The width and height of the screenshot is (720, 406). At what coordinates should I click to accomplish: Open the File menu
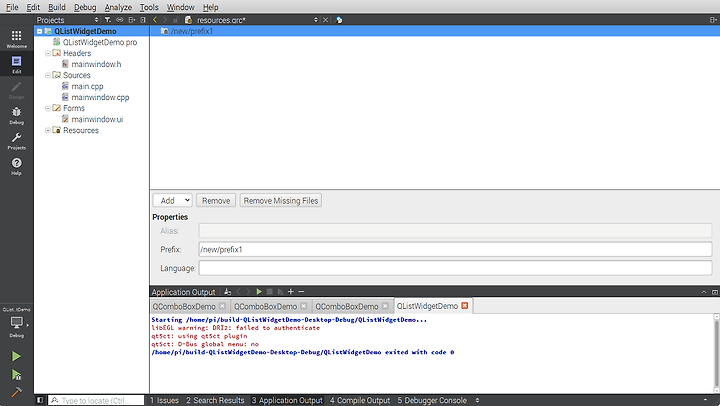(12, 7)
